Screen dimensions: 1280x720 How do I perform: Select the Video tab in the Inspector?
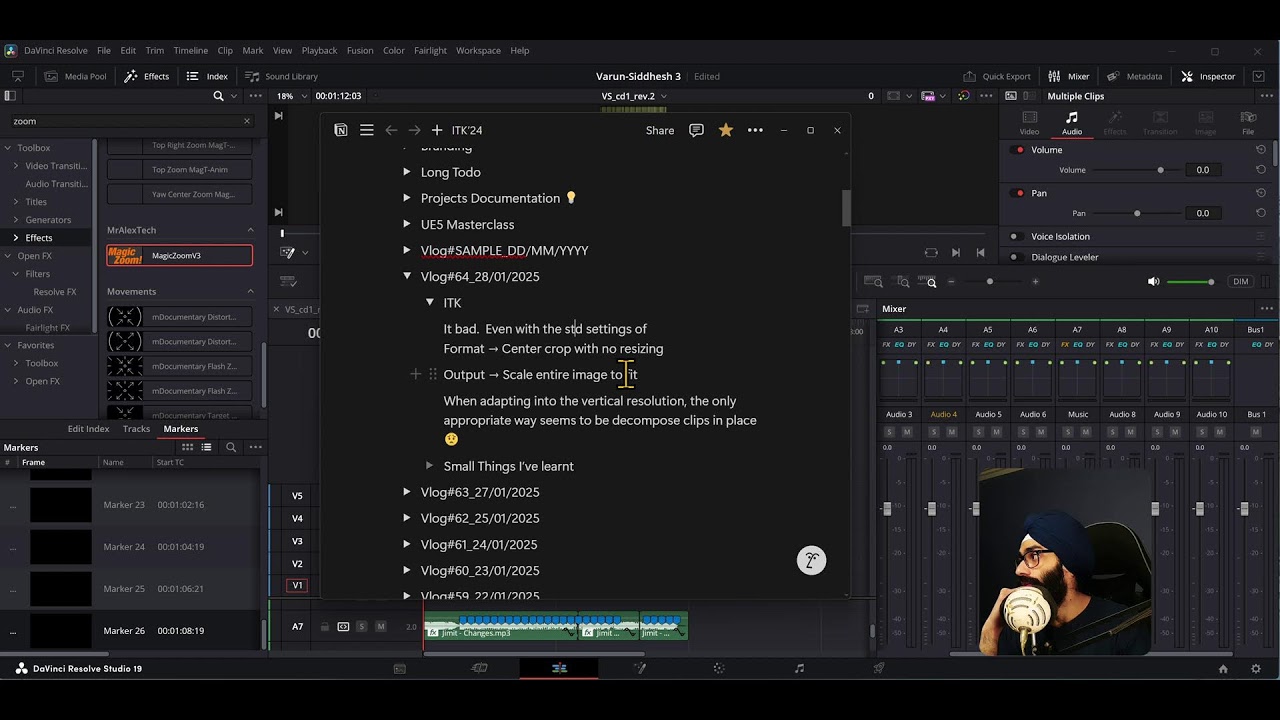click(x=1029, y=123)
